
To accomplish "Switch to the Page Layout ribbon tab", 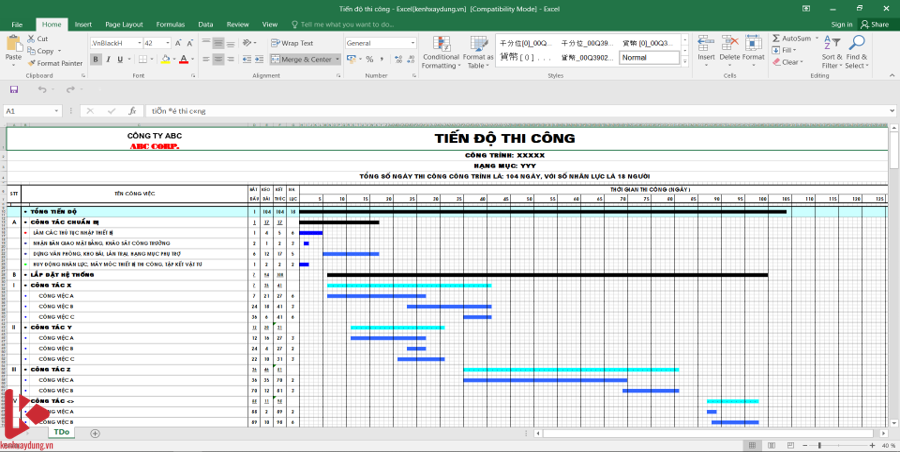I will pos(124,24).
